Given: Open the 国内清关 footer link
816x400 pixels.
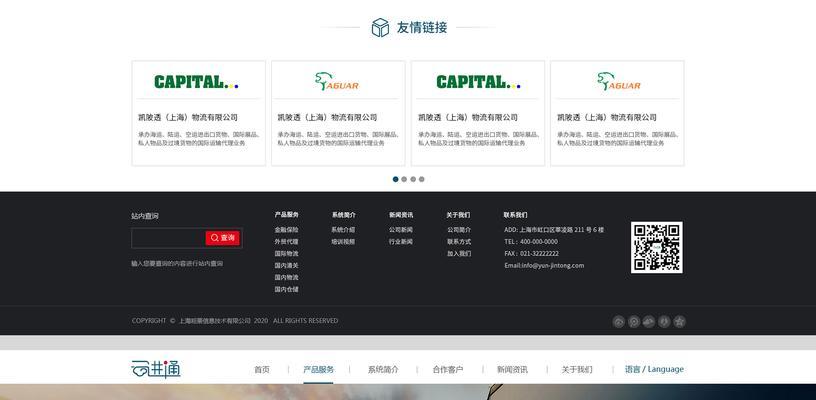Looking at the screenshot, I should (287, 265).
